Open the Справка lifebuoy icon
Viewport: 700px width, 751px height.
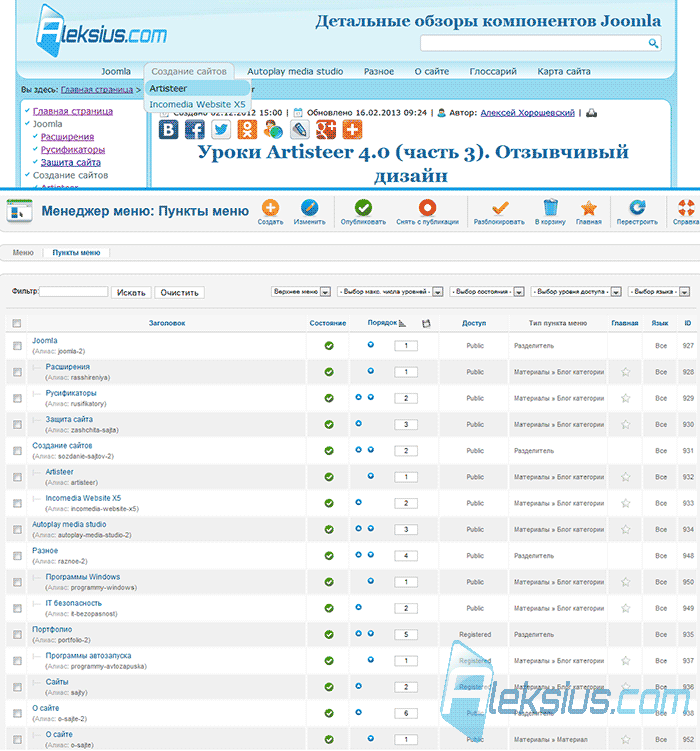pyautogui.click(x=686, y=208)
